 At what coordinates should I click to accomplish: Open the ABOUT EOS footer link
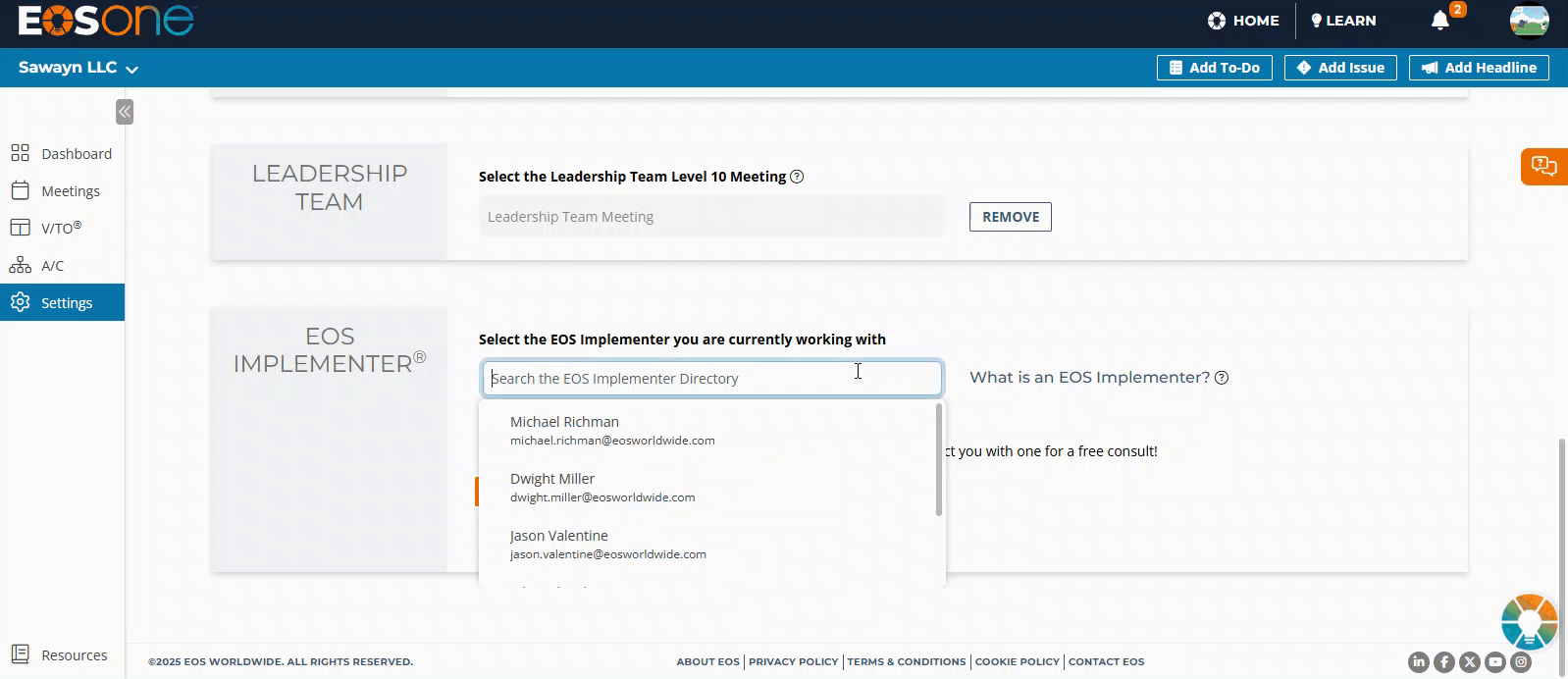tap(707, 662)
